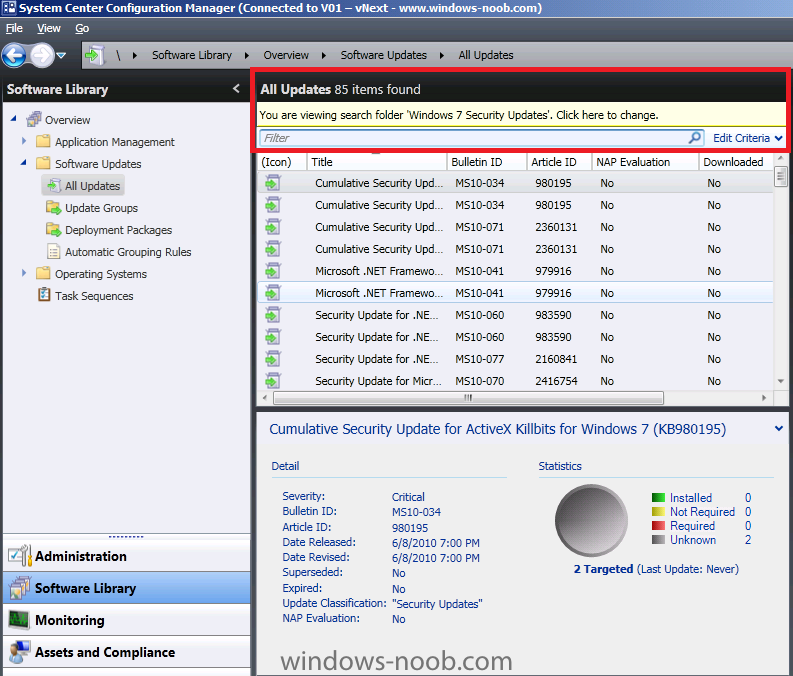Sort by the NAP Evaluation column header

[x=645, y=162]
